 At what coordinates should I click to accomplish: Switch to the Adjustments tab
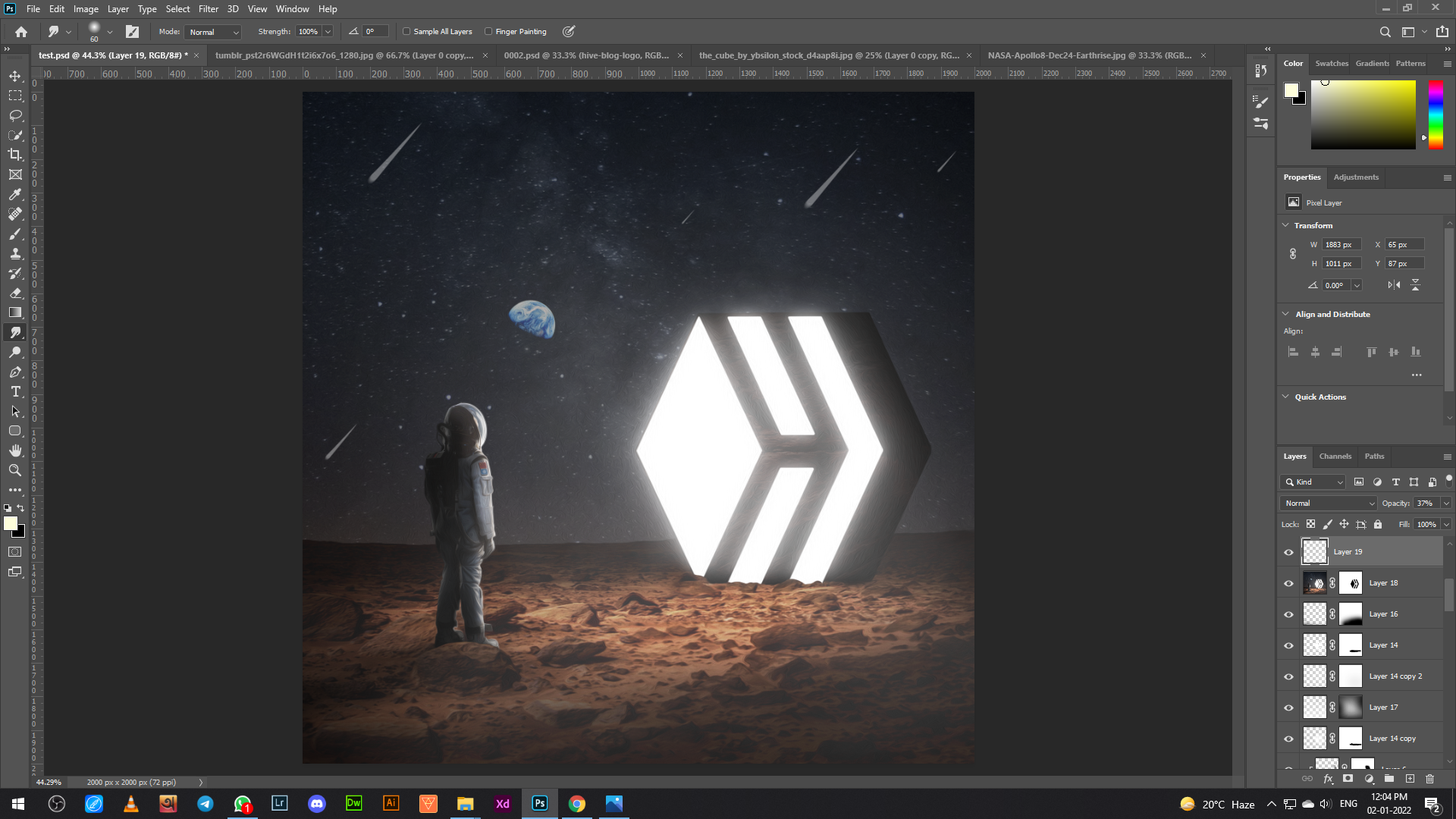(1356, 177)
